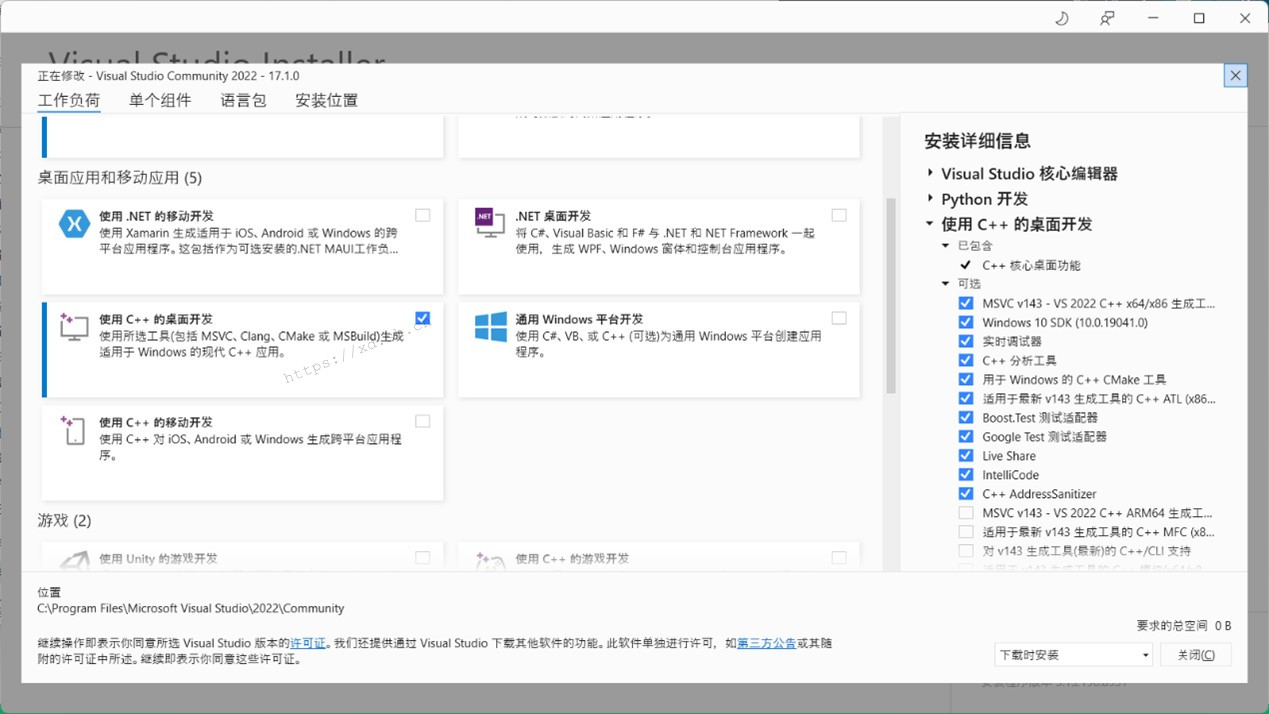Select the 通用 Windows 平台开发 Windows logo icon
1269x714 pixels.
coord(489,325)
